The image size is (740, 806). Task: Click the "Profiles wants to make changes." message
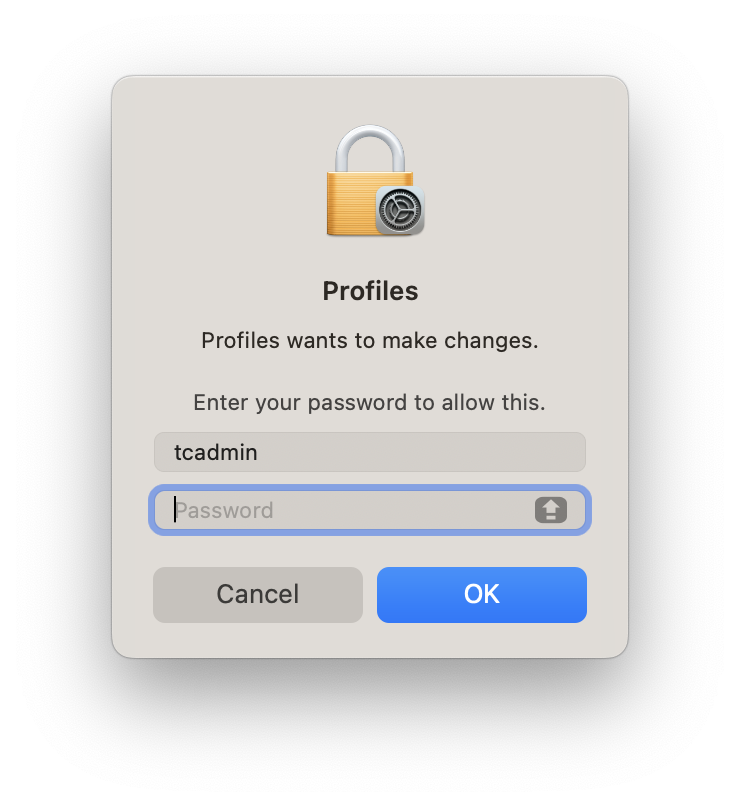point(370,340)
